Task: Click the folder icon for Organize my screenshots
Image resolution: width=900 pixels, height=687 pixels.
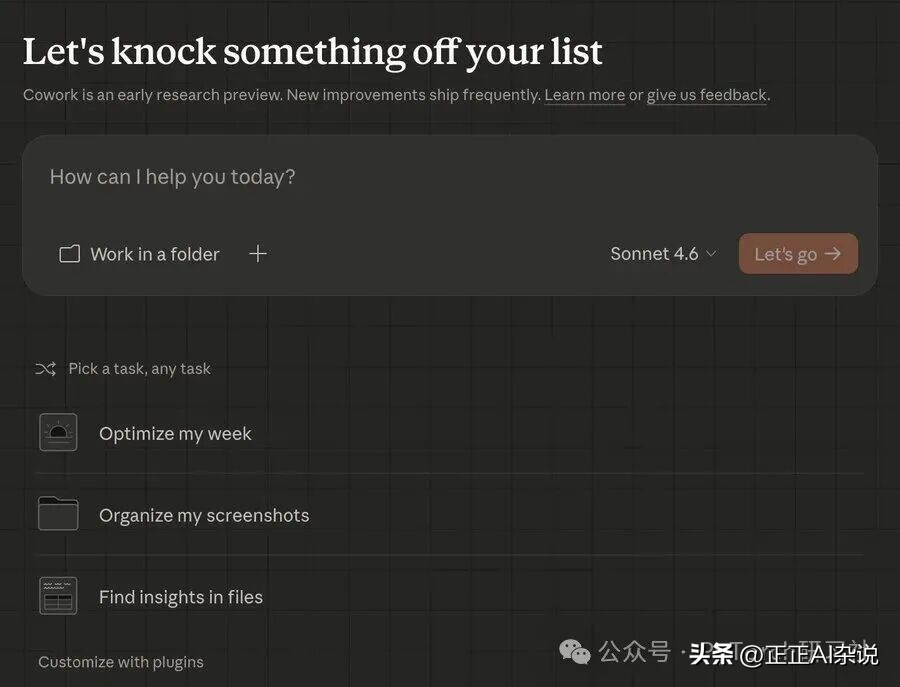Action: [x=58, y=514]
